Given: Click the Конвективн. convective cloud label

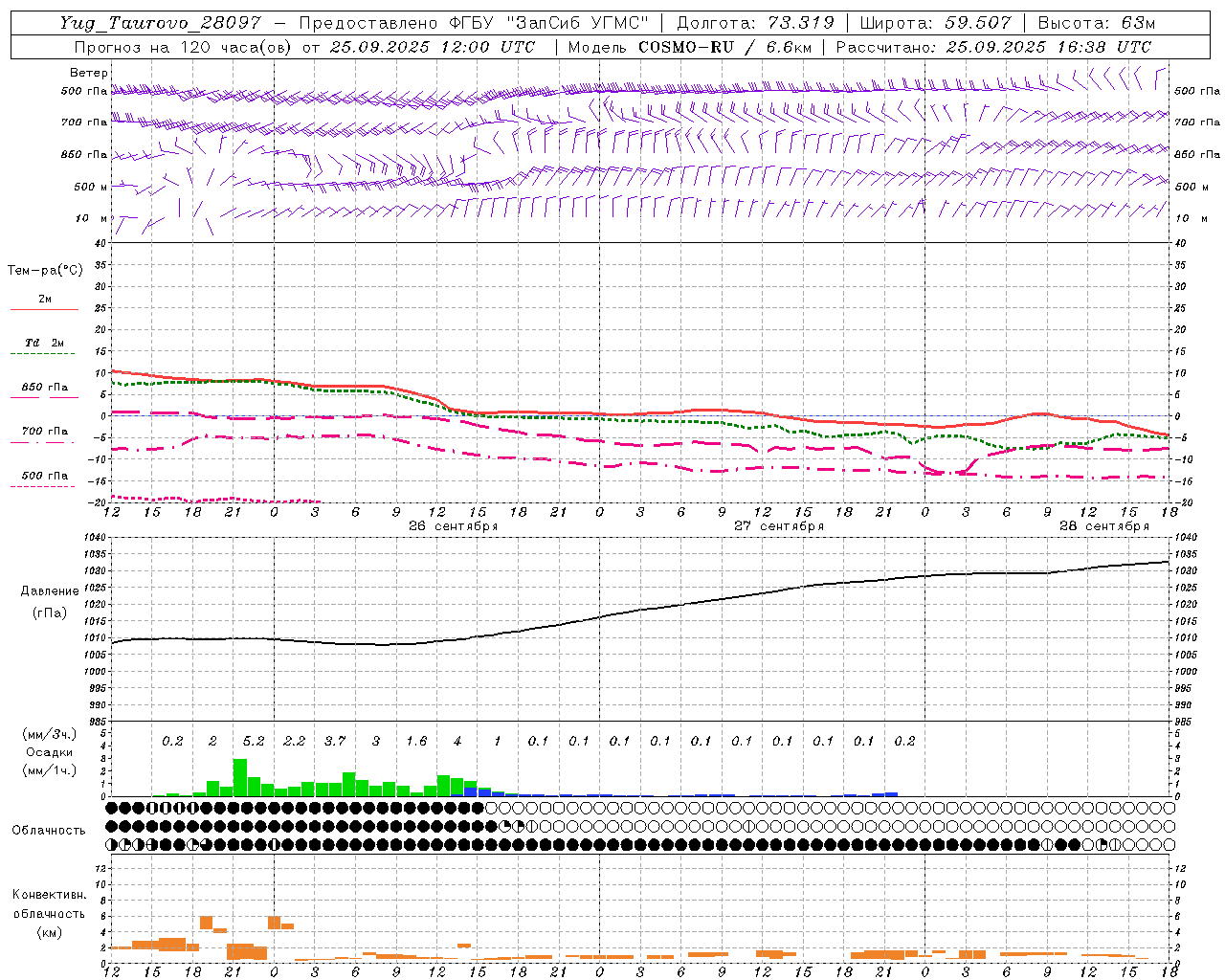Looking at the screenshot, I should pos(49,895).
